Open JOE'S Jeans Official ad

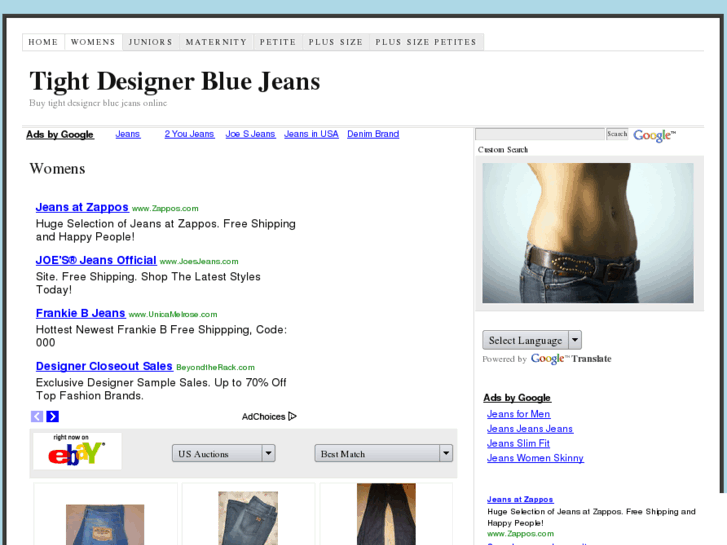click(x=96, y=260)
